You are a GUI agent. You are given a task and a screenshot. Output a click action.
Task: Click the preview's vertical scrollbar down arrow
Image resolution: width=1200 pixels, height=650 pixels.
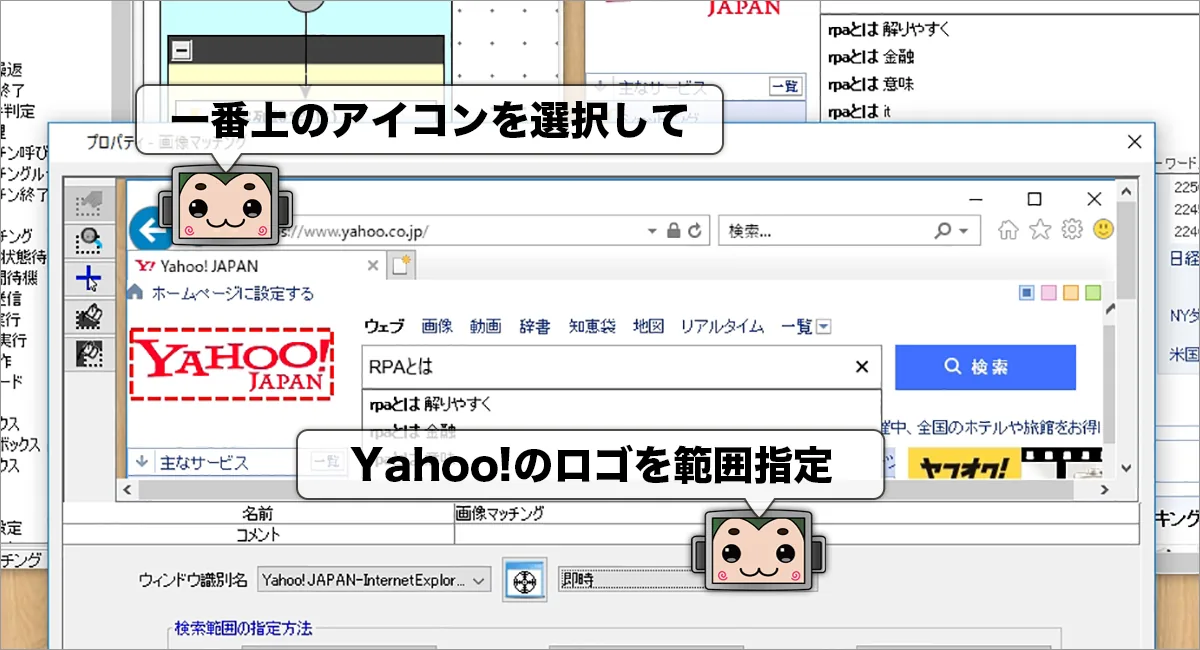[x=1126, y=468]
